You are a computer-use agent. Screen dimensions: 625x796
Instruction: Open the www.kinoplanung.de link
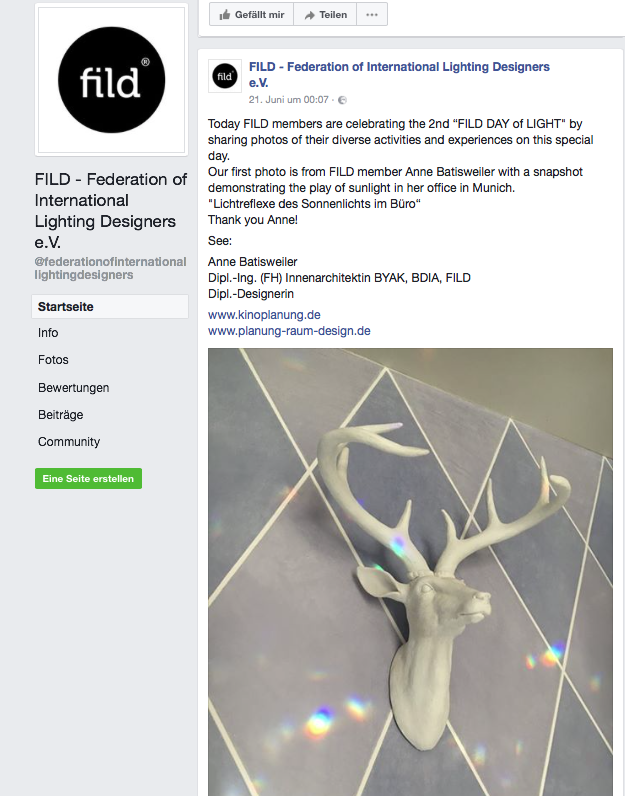point(264,315)
